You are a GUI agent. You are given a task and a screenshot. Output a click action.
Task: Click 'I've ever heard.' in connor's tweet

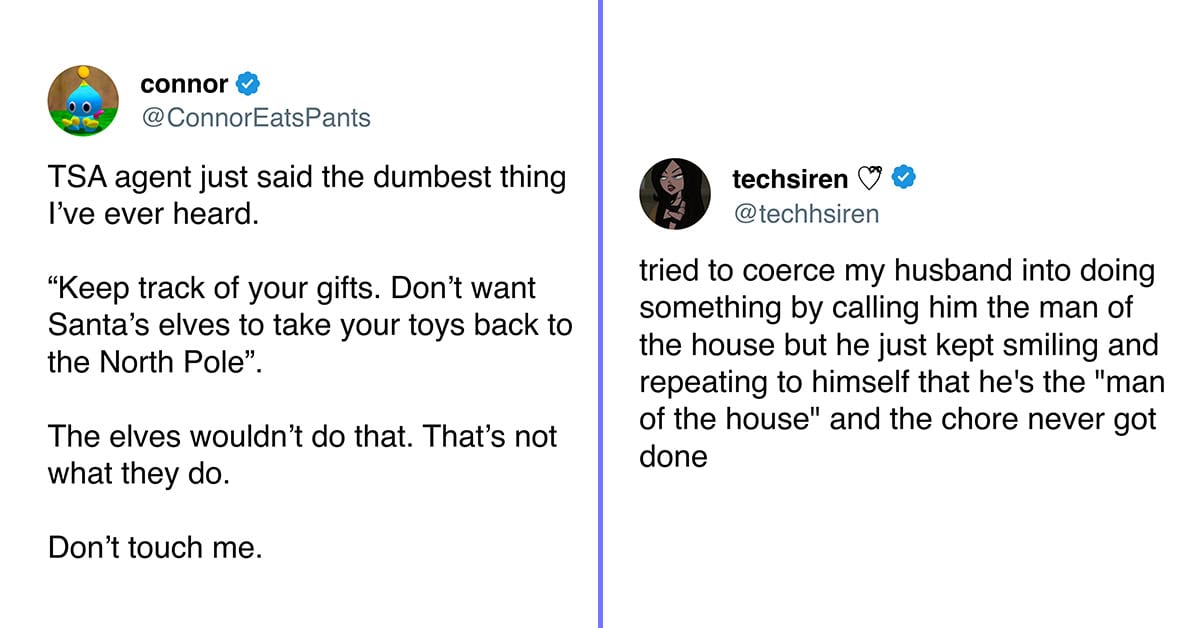pyautogui.click(x=153, y=214)
